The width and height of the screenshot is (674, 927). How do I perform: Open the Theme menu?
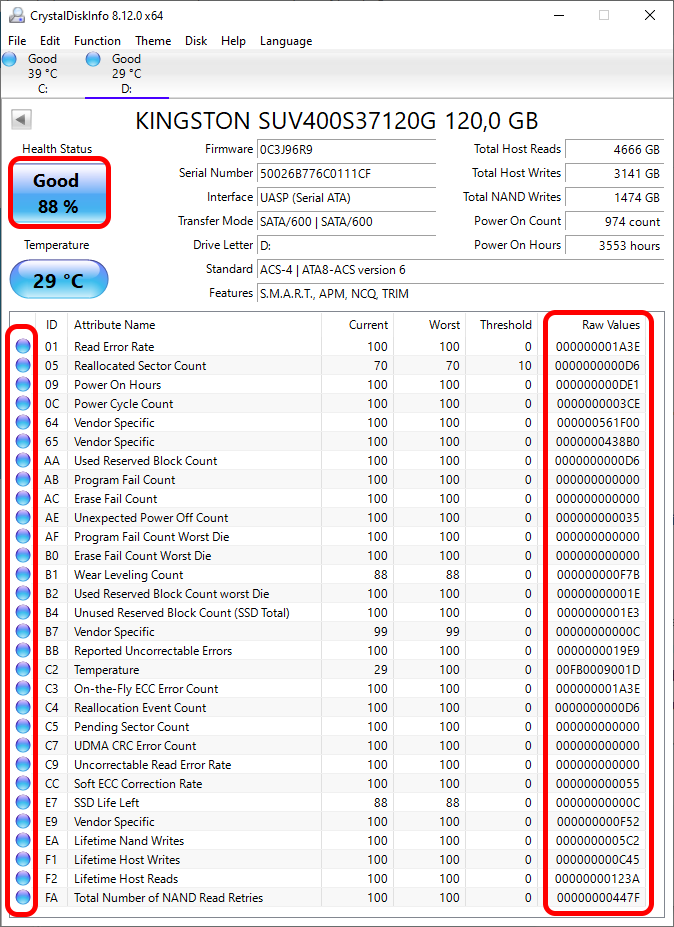pos(153,41)
